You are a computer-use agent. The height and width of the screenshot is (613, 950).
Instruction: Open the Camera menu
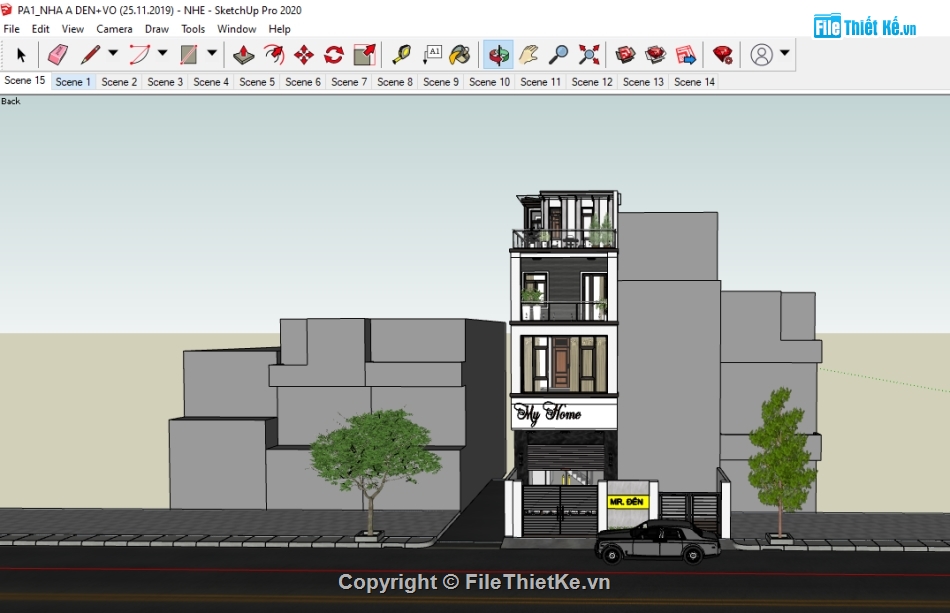coord(115,29)
